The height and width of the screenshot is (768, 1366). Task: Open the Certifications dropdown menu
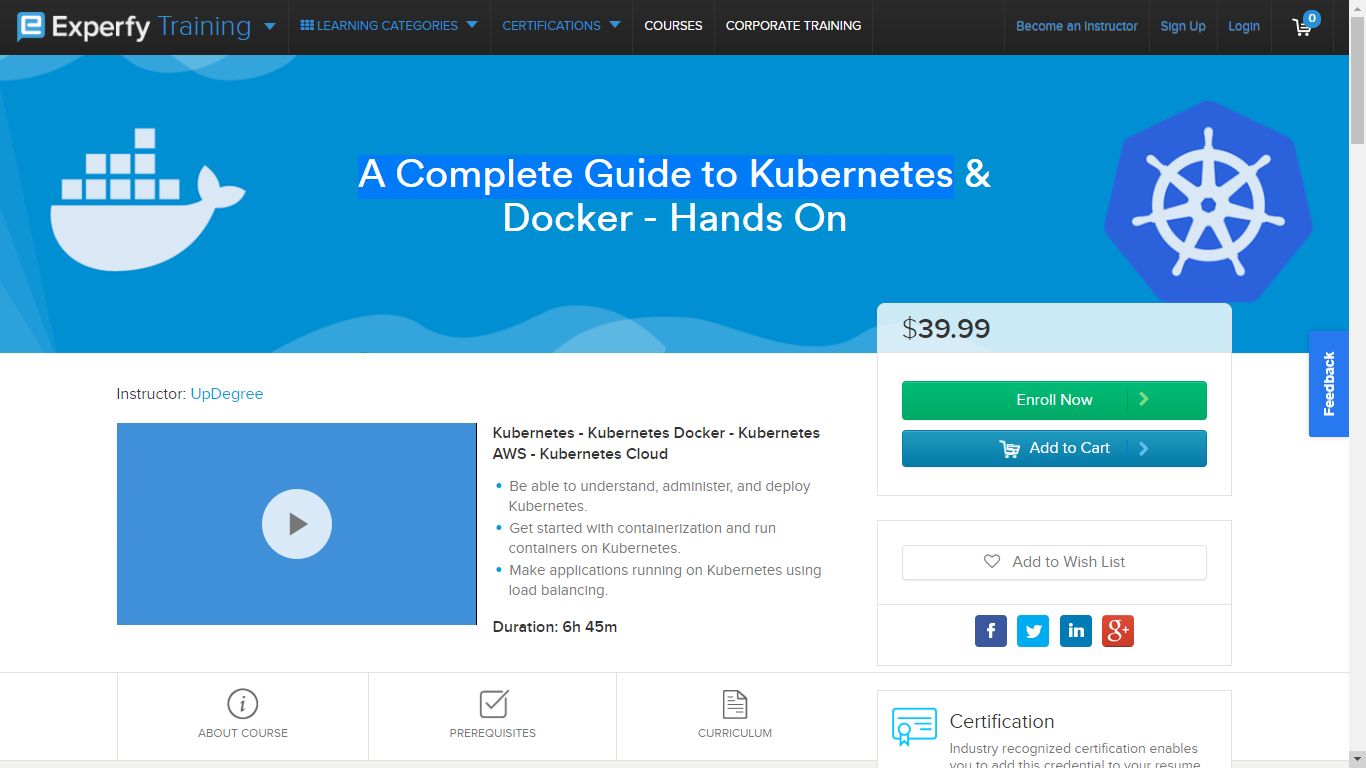click(x=561, y=26)
